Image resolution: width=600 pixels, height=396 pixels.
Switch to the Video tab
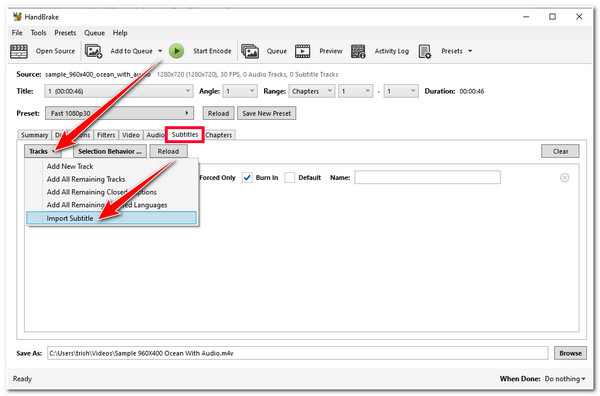[130, 135]
